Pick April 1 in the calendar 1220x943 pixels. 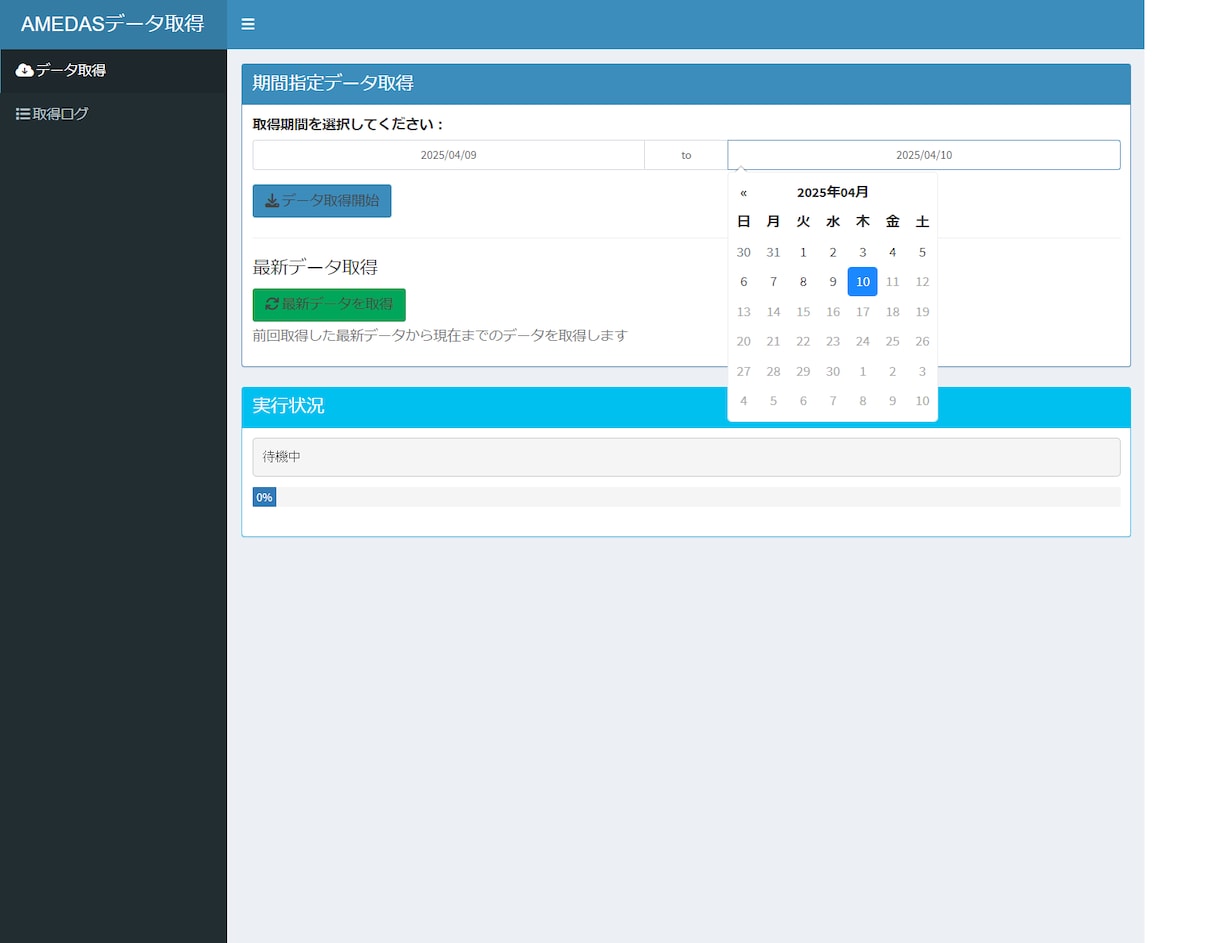[803, 252]
